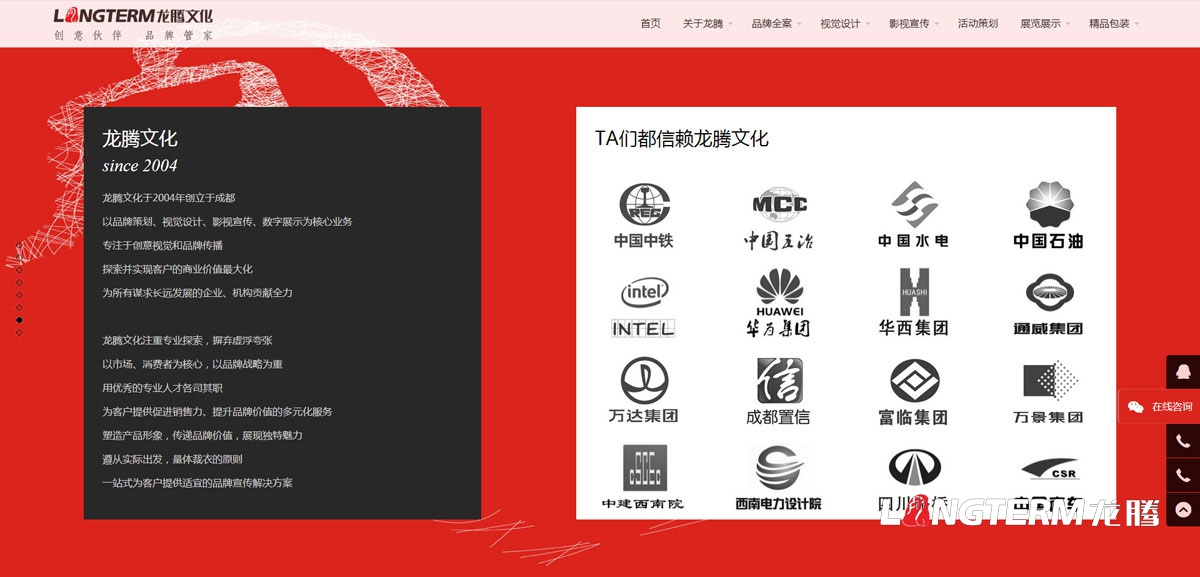The height and width of the screenshot is (577, 1200).
Task: Click the tagline 创意伙伴 品牌管家
Action: click(x=133, y=35)
